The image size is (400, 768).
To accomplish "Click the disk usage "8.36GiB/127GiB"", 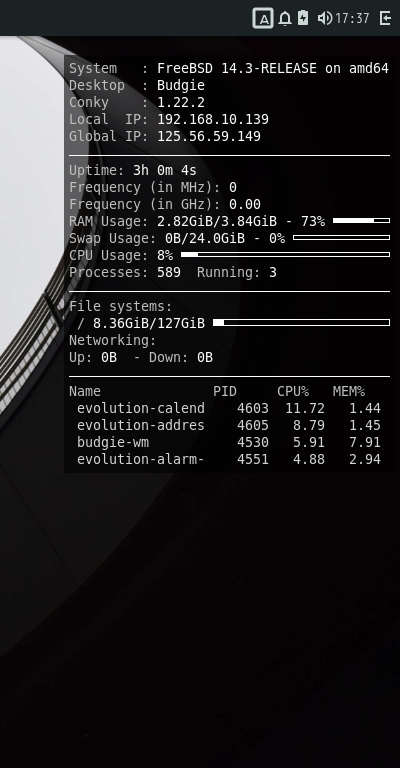I will pyautogui.click(x=149, y=323).
